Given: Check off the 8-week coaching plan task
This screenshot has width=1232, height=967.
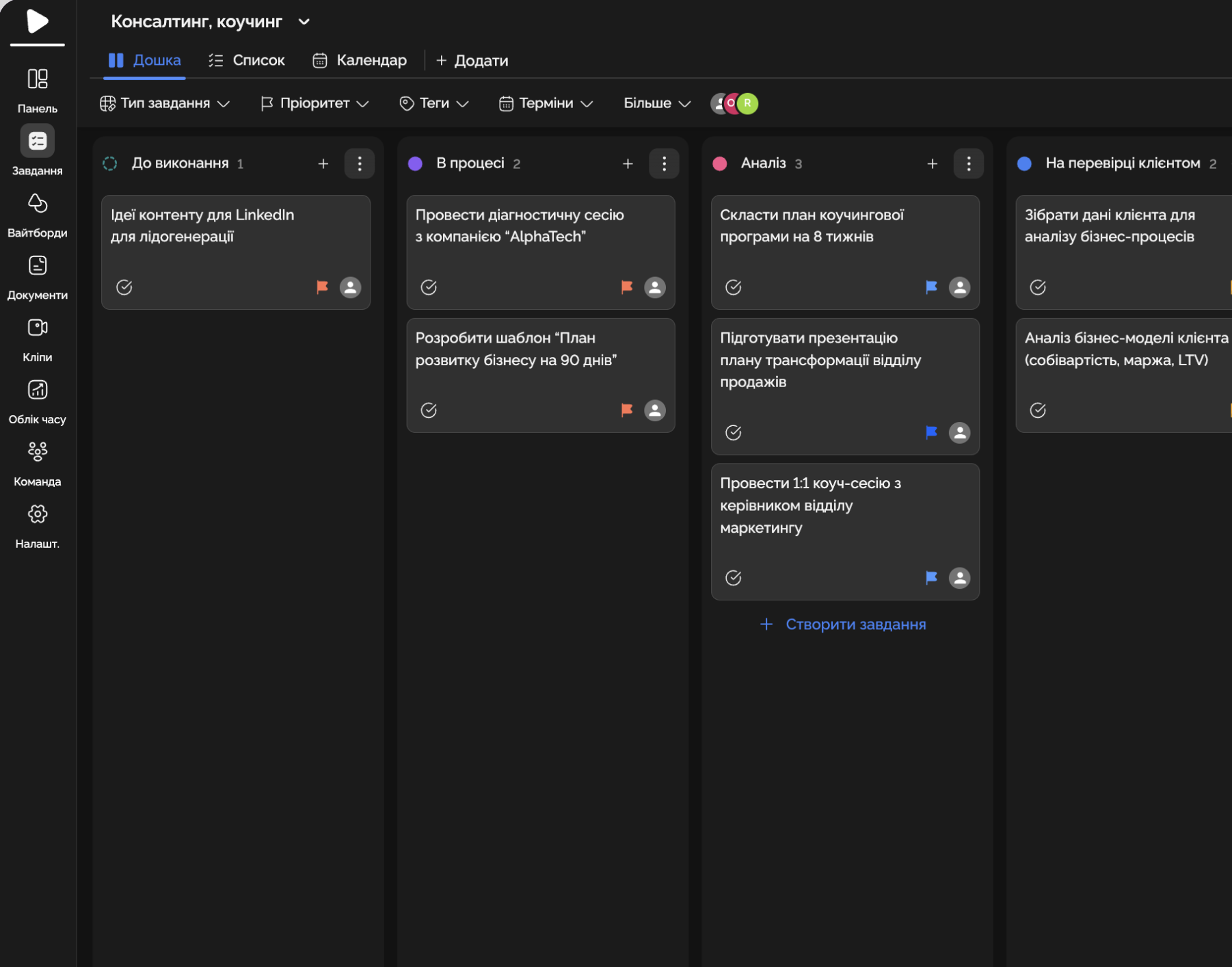Looking at the screenshot, I should coord(733,287).
